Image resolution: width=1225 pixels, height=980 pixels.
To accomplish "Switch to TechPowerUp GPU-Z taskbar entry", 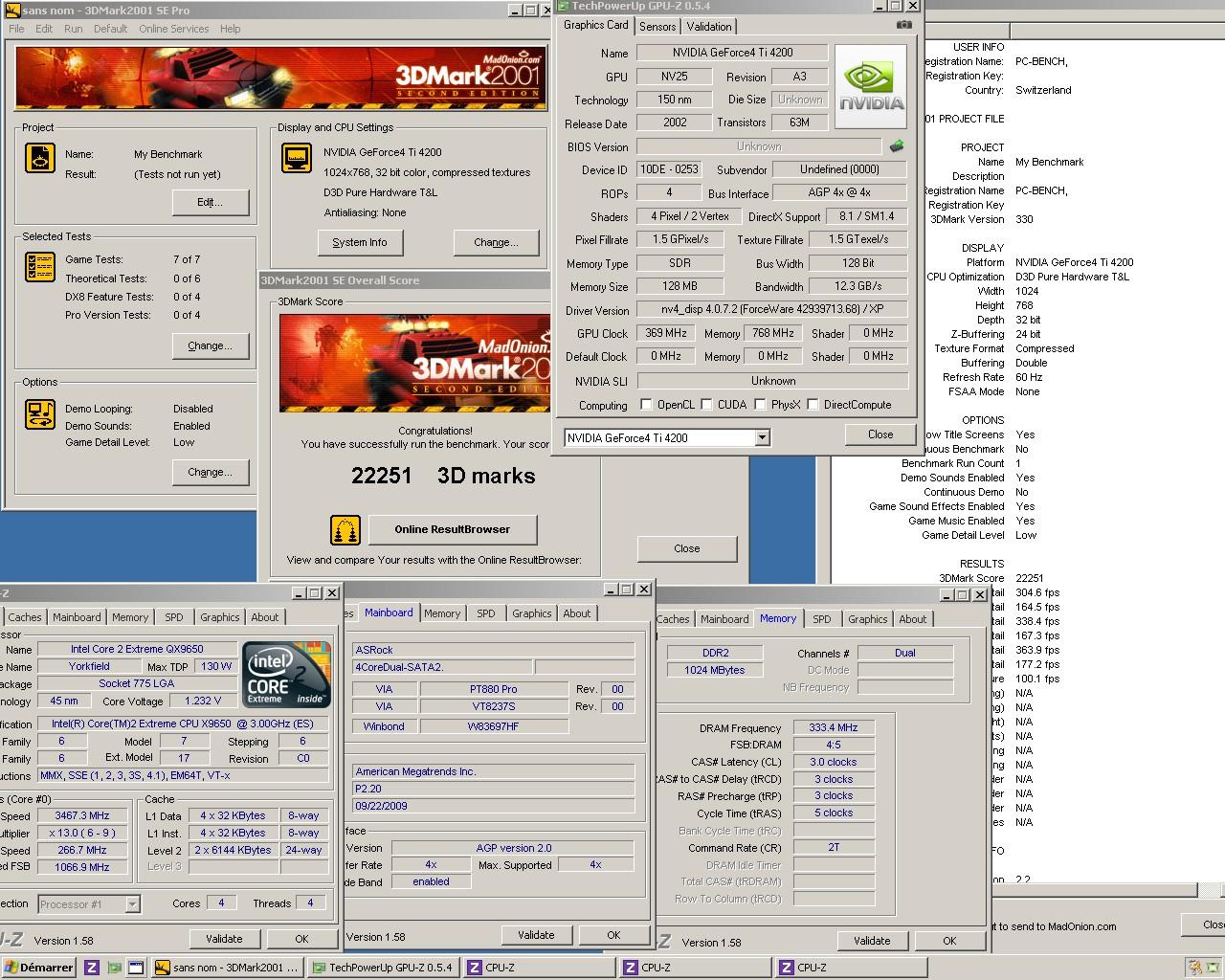I will pos(384,968).
